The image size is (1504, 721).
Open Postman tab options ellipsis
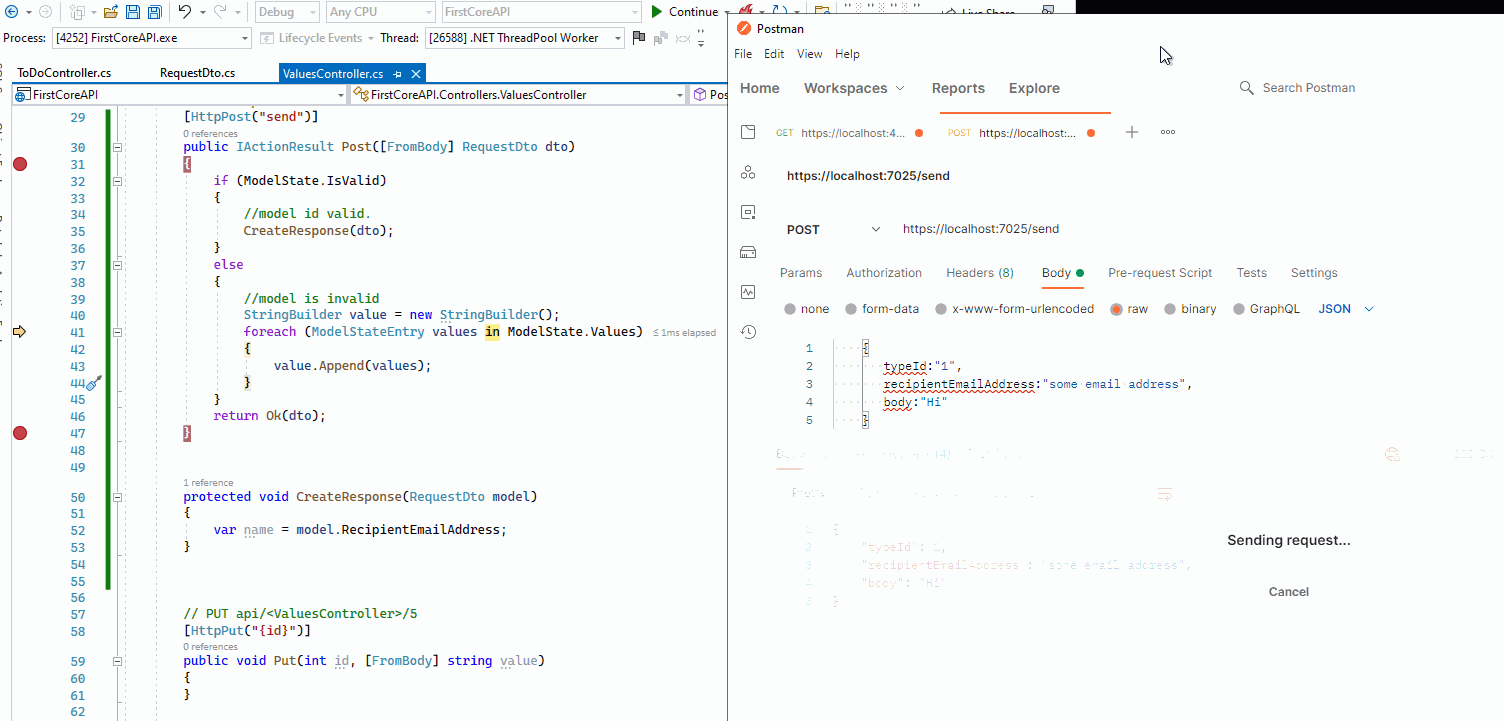[1168, 132]
